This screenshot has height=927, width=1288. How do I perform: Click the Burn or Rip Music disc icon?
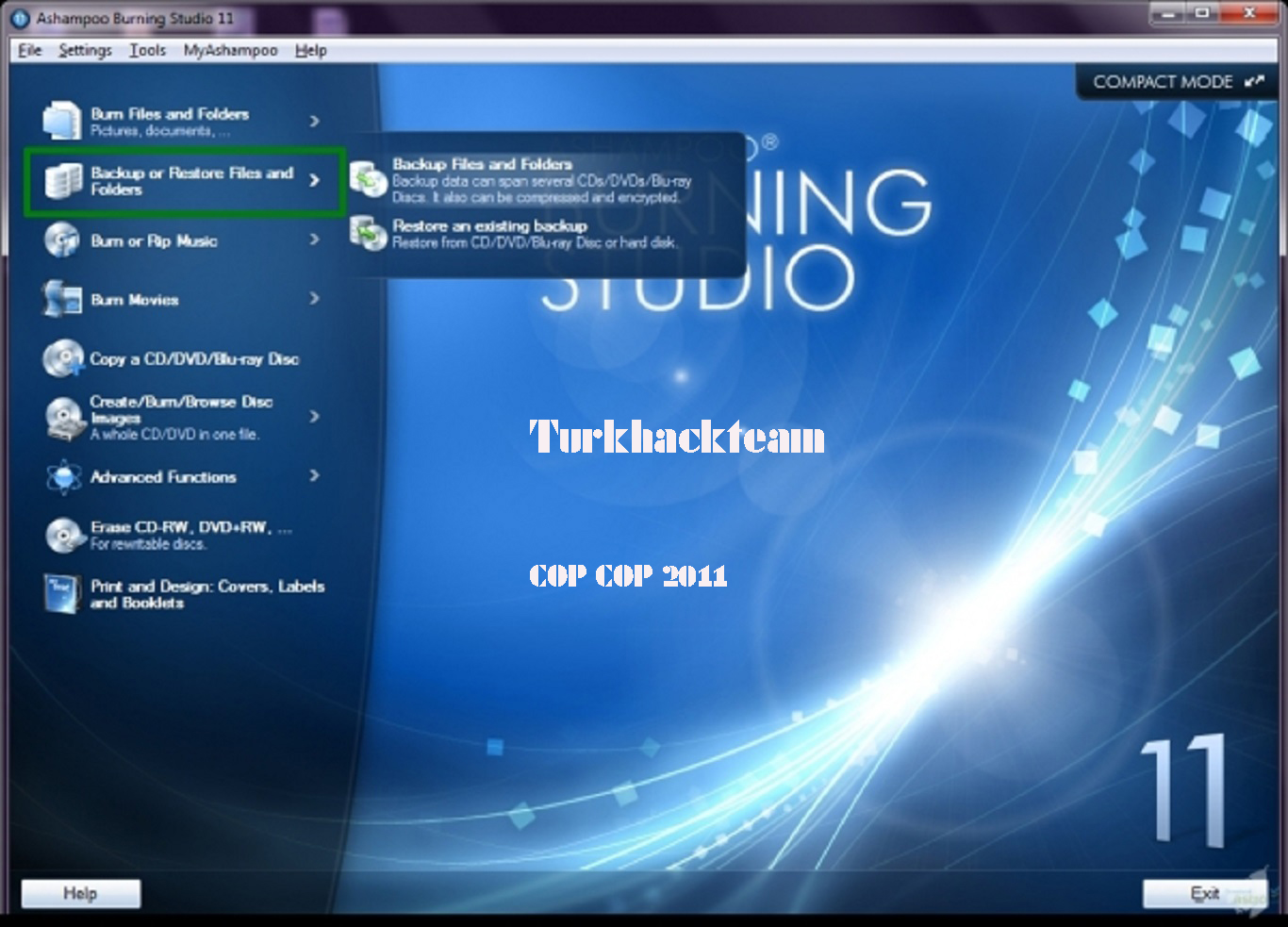pyautogui.click(x=62, y=240)
